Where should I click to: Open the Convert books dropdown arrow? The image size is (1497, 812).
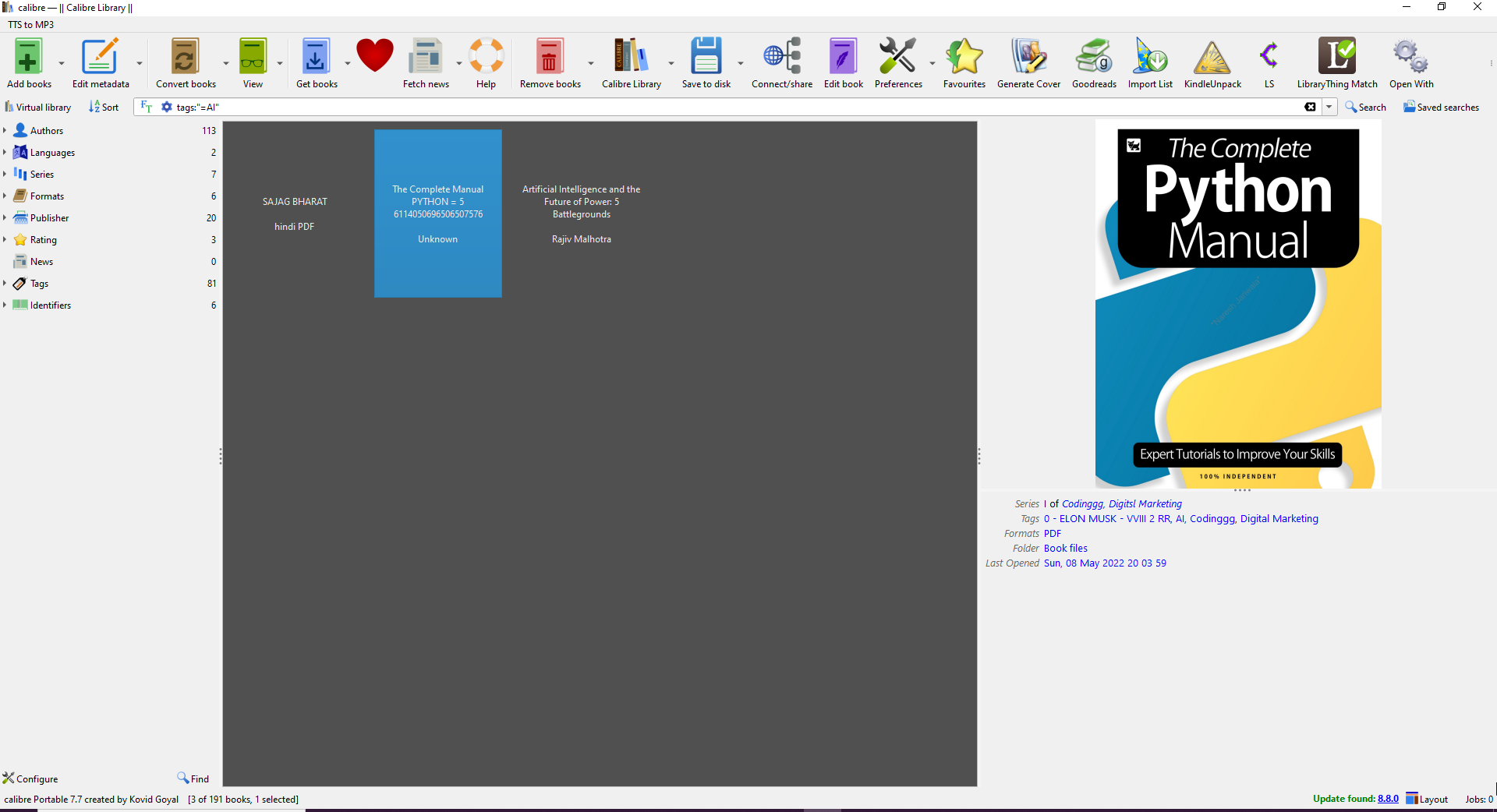(226, 63)
